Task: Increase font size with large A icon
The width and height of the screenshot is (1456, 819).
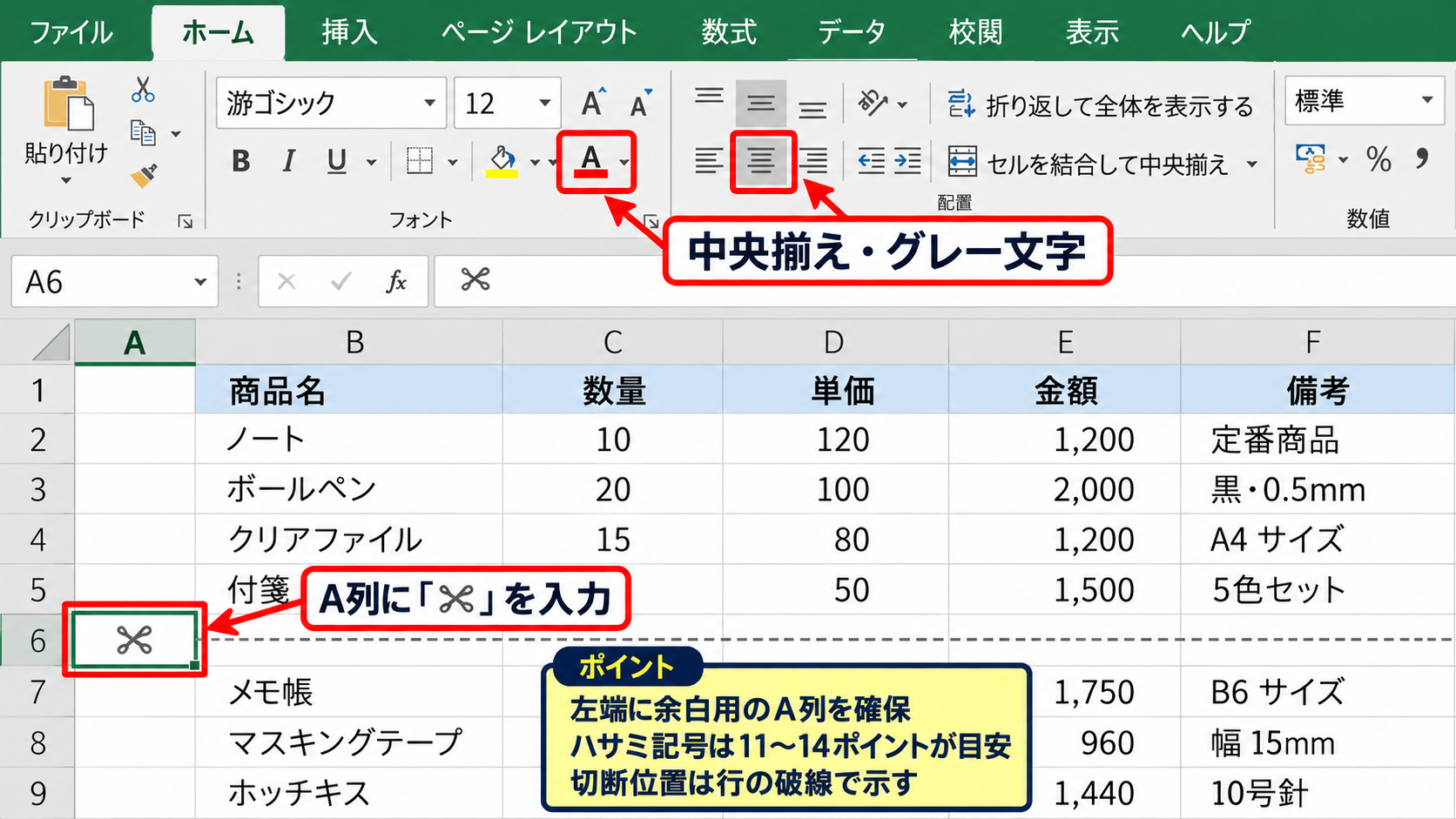Action: point(593,103)
